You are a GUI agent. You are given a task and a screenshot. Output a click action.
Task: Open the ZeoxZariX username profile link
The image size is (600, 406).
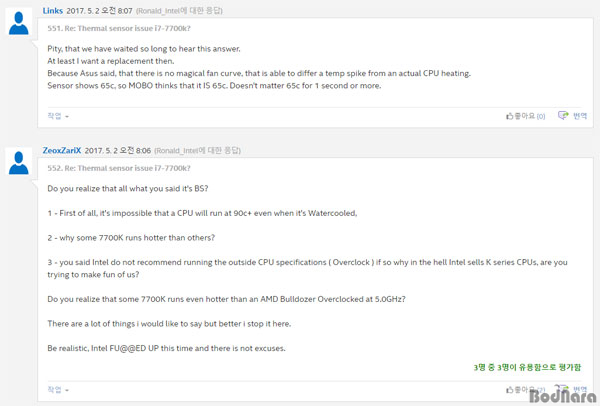62,150
